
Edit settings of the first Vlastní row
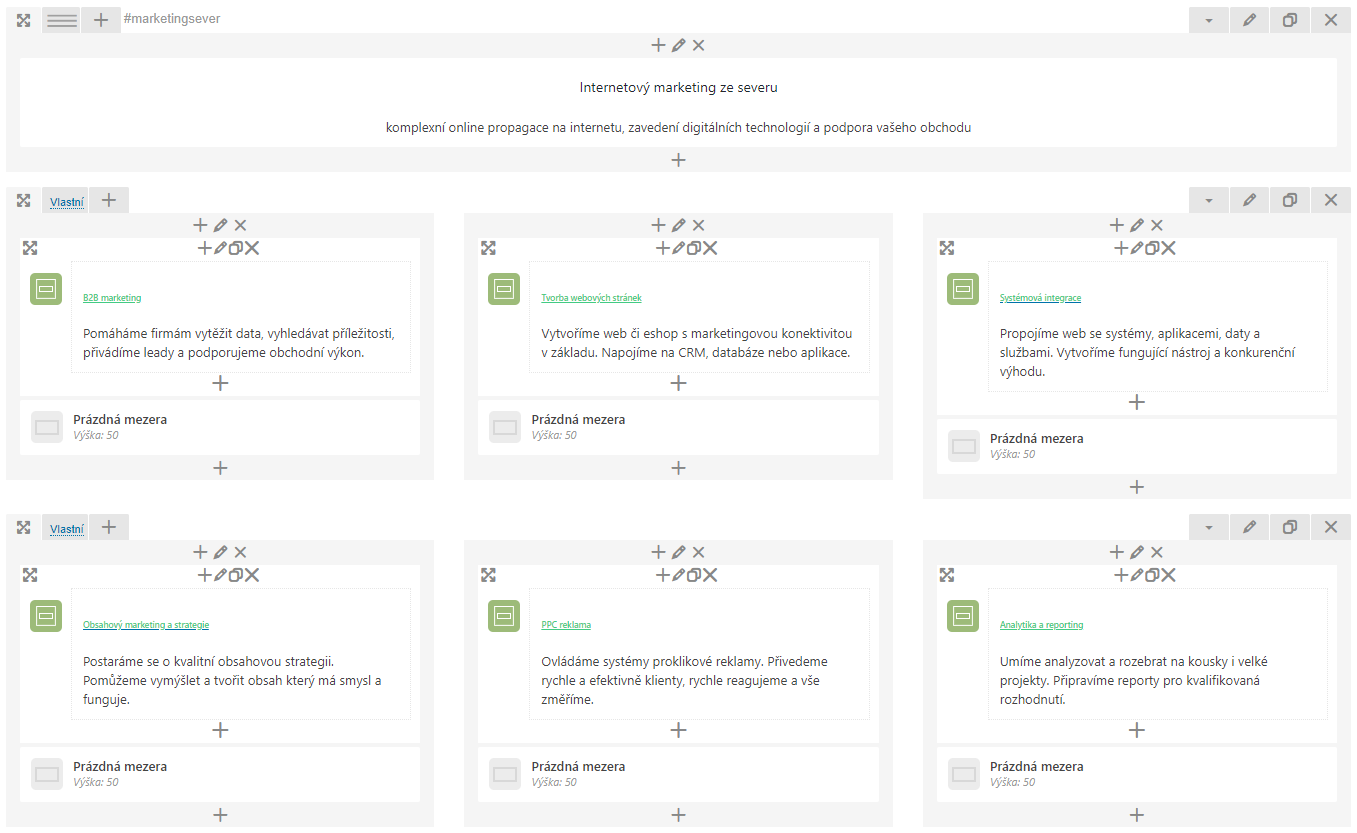tap(1249, 200)
